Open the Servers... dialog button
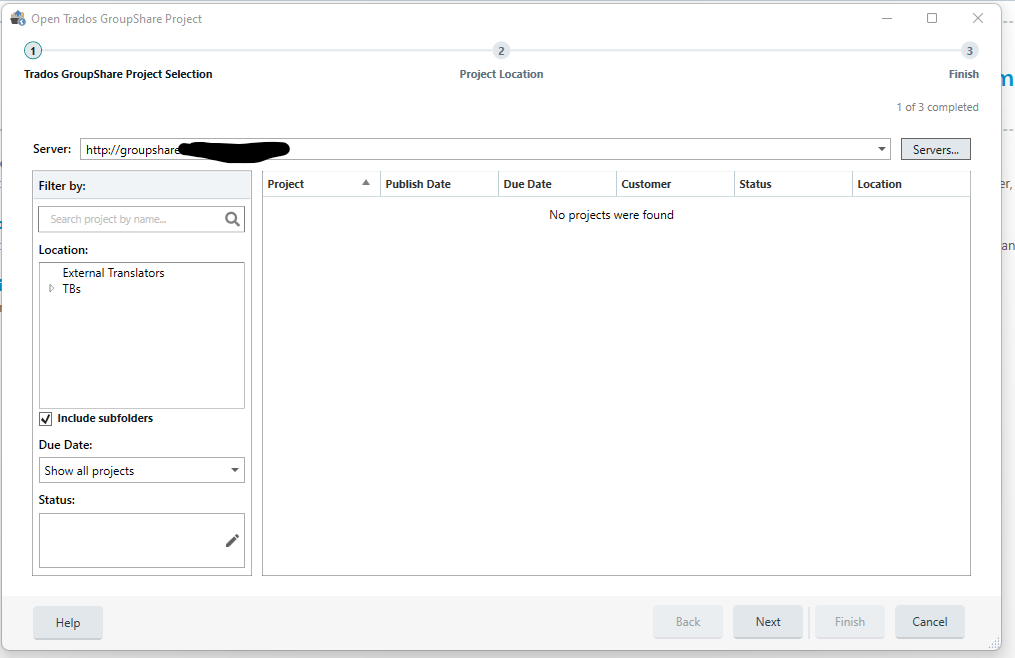 [x=936, y=150]
